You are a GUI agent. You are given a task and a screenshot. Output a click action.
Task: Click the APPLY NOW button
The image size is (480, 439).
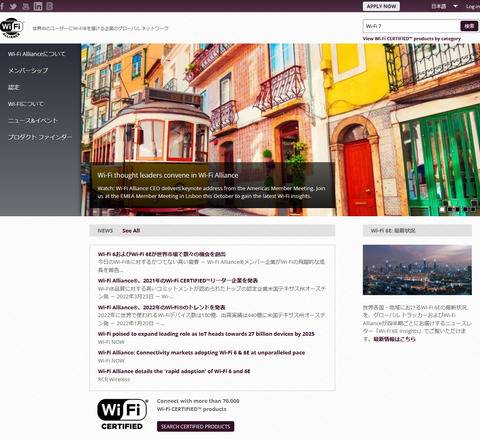[x=381, y=6]
